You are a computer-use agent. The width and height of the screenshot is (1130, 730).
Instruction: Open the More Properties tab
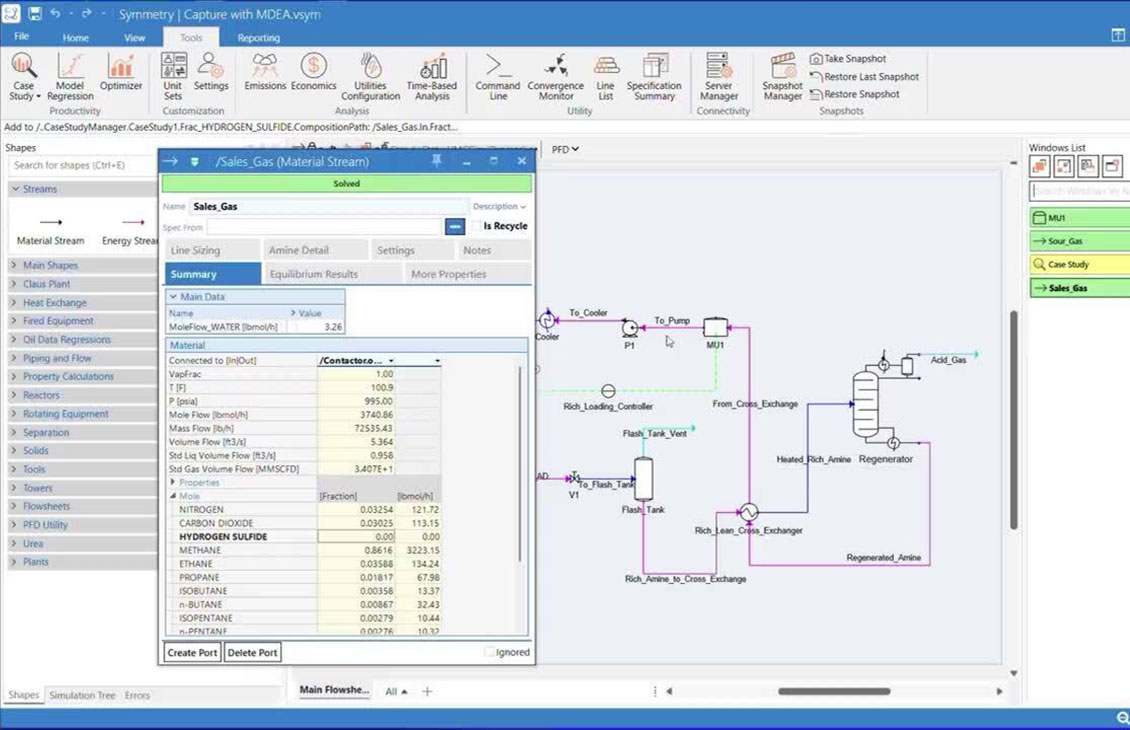(x=468, y=274)
